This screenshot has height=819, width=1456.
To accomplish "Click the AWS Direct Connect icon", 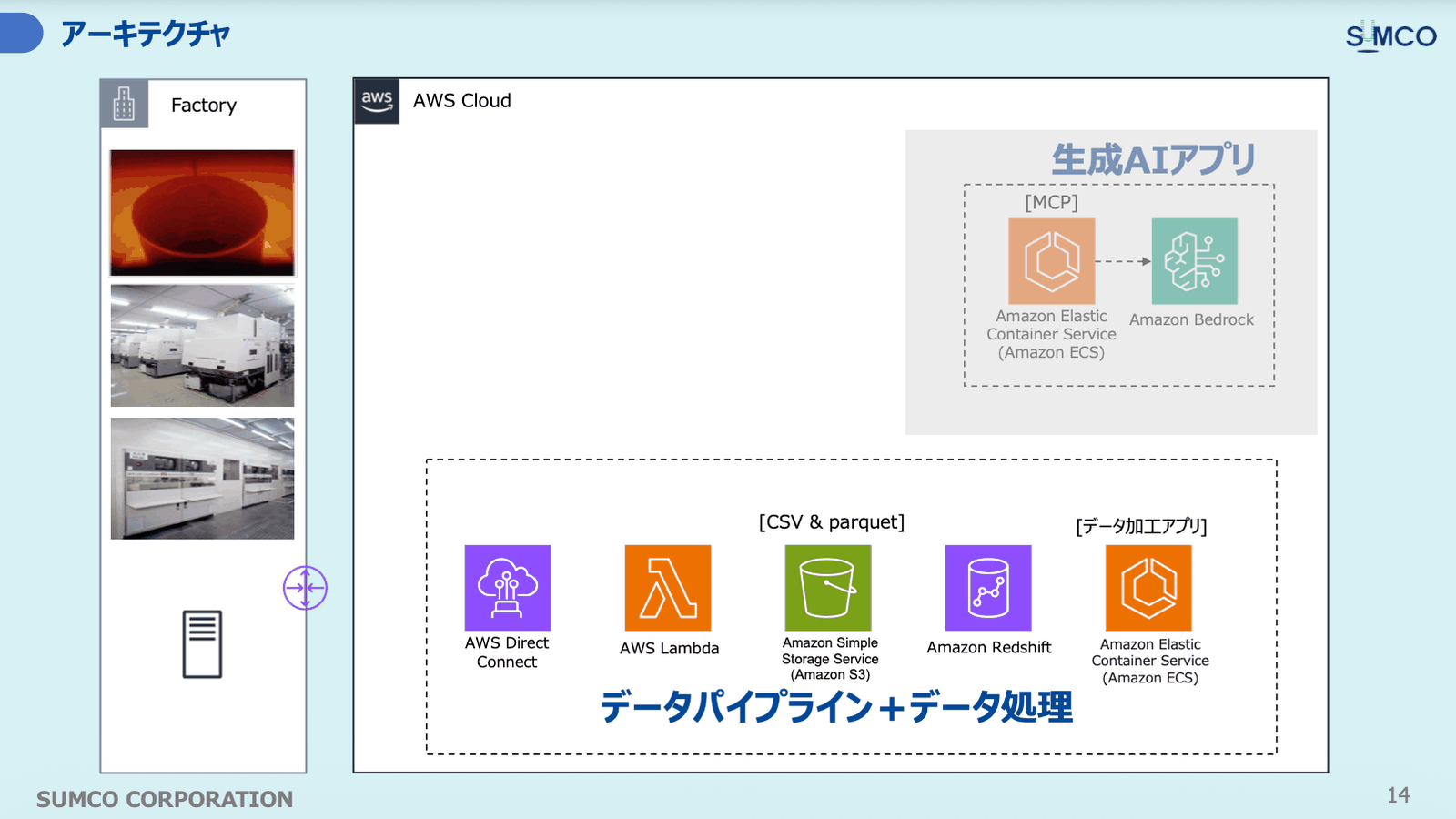I will click(x=507, y=588).
